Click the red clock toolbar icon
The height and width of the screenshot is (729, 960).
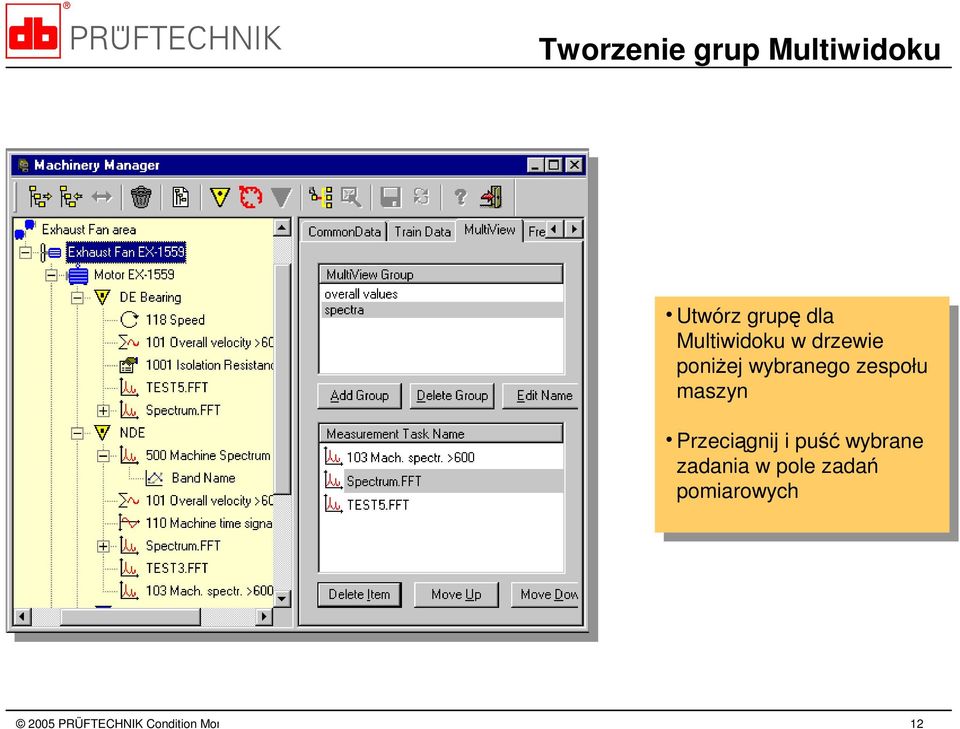pyautogui.click(x=250, y=197)
